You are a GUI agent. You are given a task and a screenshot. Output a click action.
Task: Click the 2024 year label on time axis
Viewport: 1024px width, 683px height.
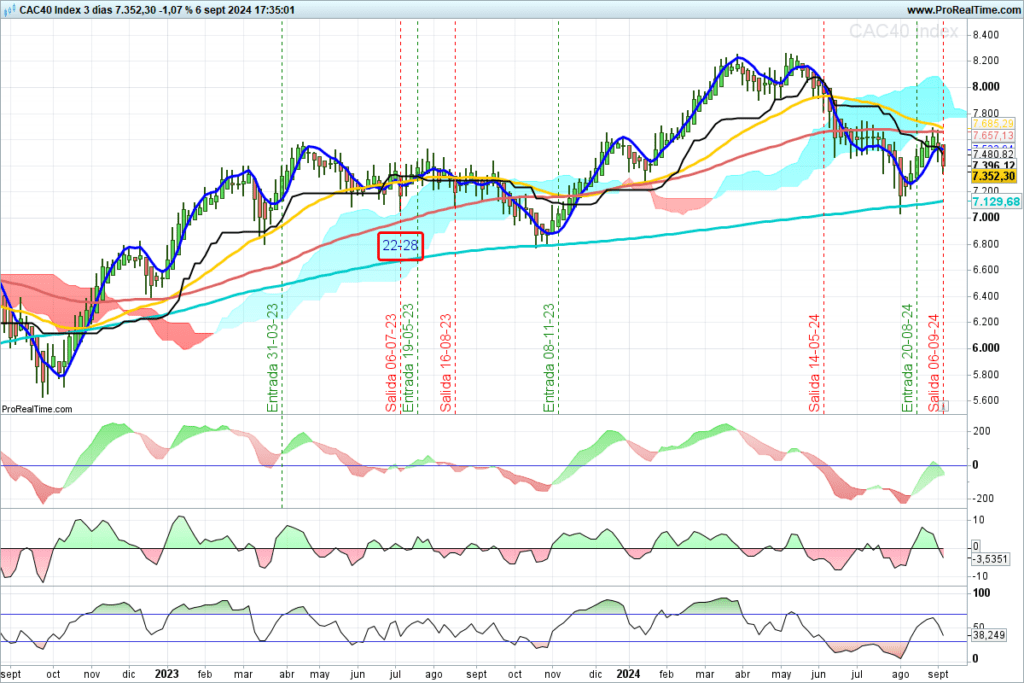tap(628, 674)
